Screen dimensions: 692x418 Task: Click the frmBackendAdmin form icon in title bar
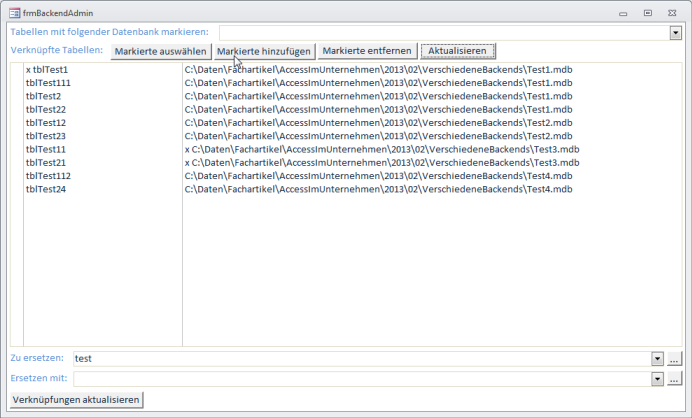[11, 13]
